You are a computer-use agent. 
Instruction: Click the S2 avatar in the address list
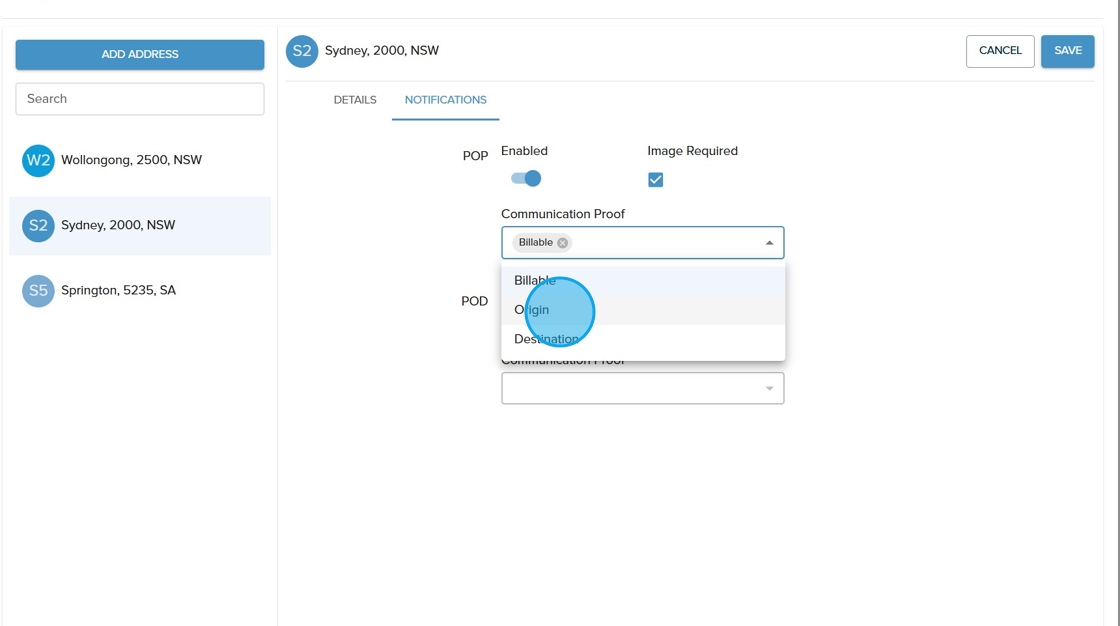click(x=38, y=225)
